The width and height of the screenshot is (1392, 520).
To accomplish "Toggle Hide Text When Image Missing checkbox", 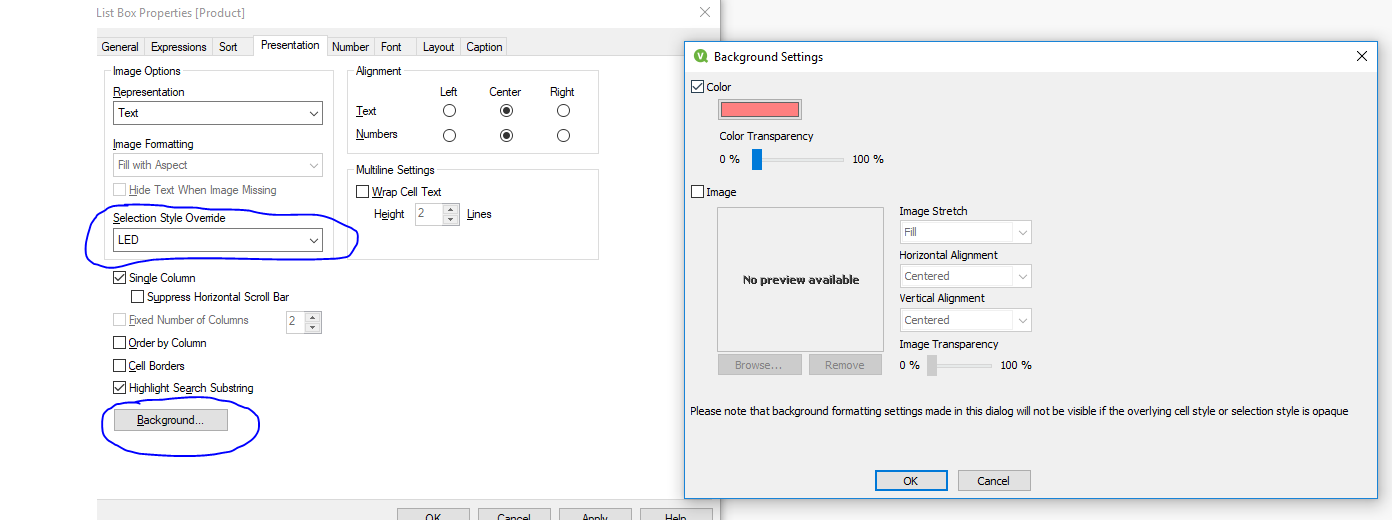I will (120, 190).
